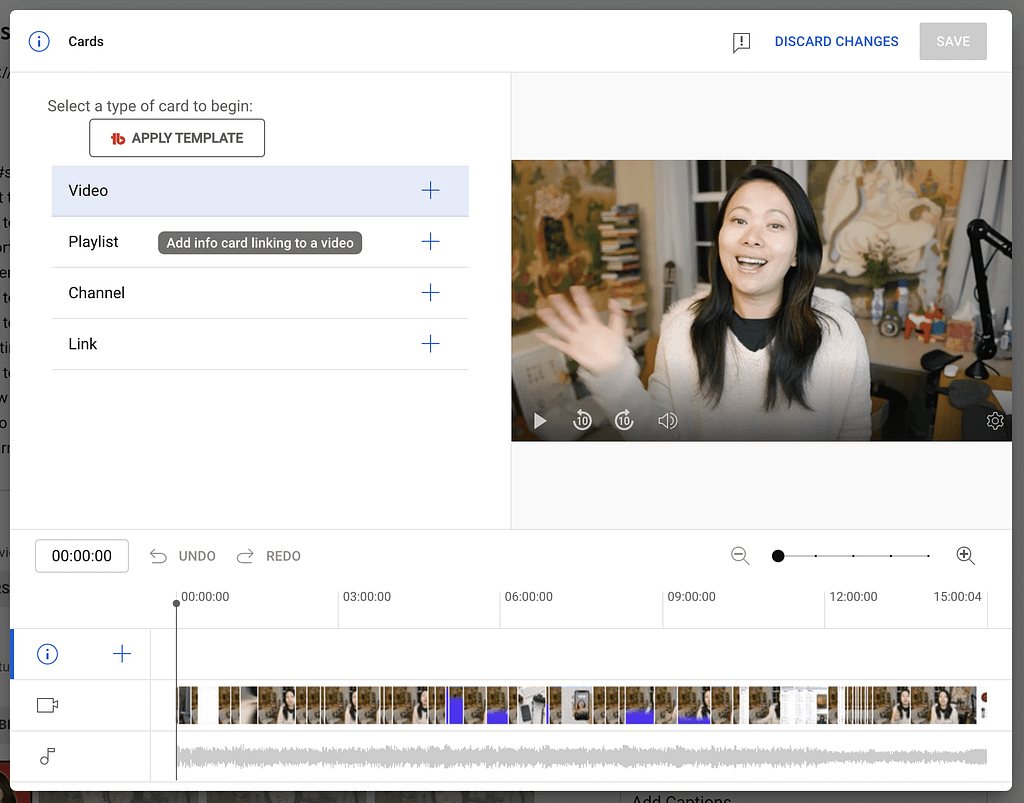Open the player settings gear
The image size is (1024, 803).
995,420
